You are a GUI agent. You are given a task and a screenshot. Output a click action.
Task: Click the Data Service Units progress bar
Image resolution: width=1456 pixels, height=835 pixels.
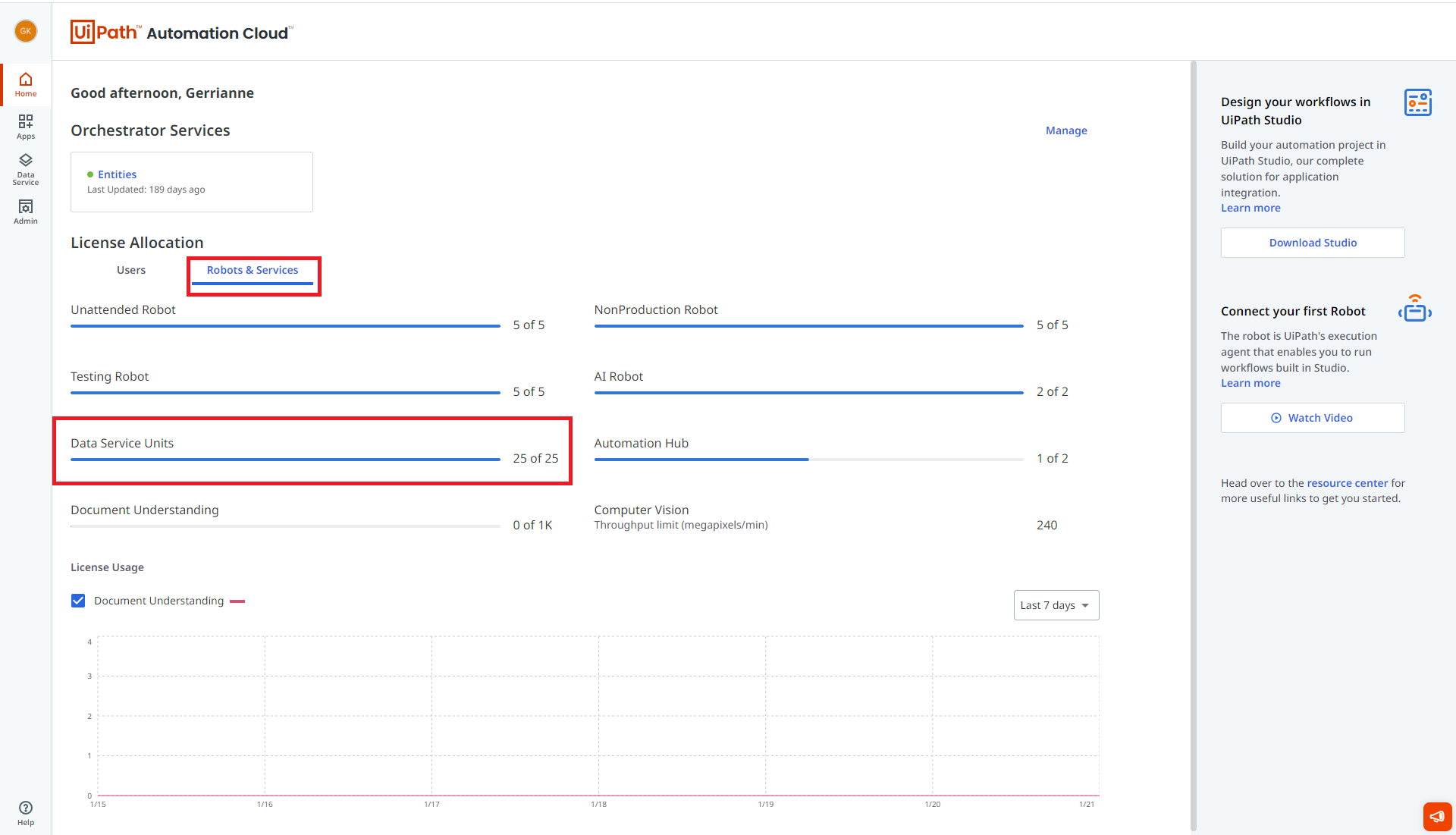285,460
